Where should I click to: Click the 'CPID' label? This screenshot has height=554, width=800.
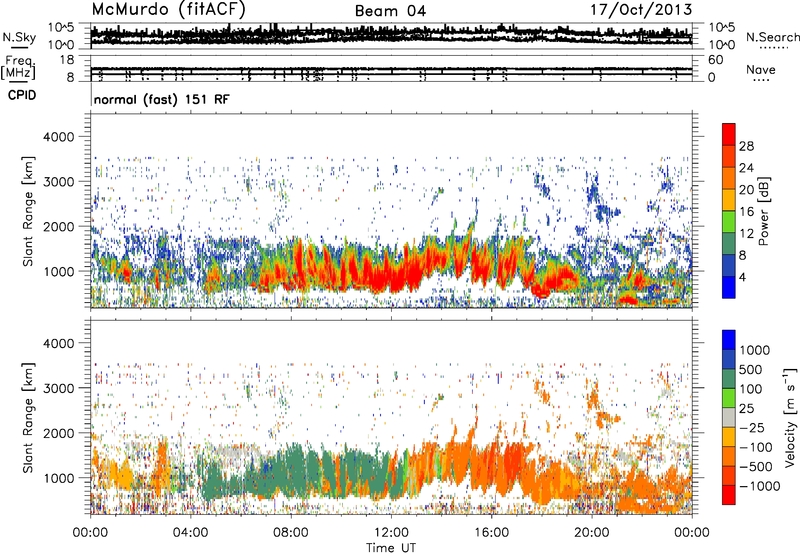22,95
